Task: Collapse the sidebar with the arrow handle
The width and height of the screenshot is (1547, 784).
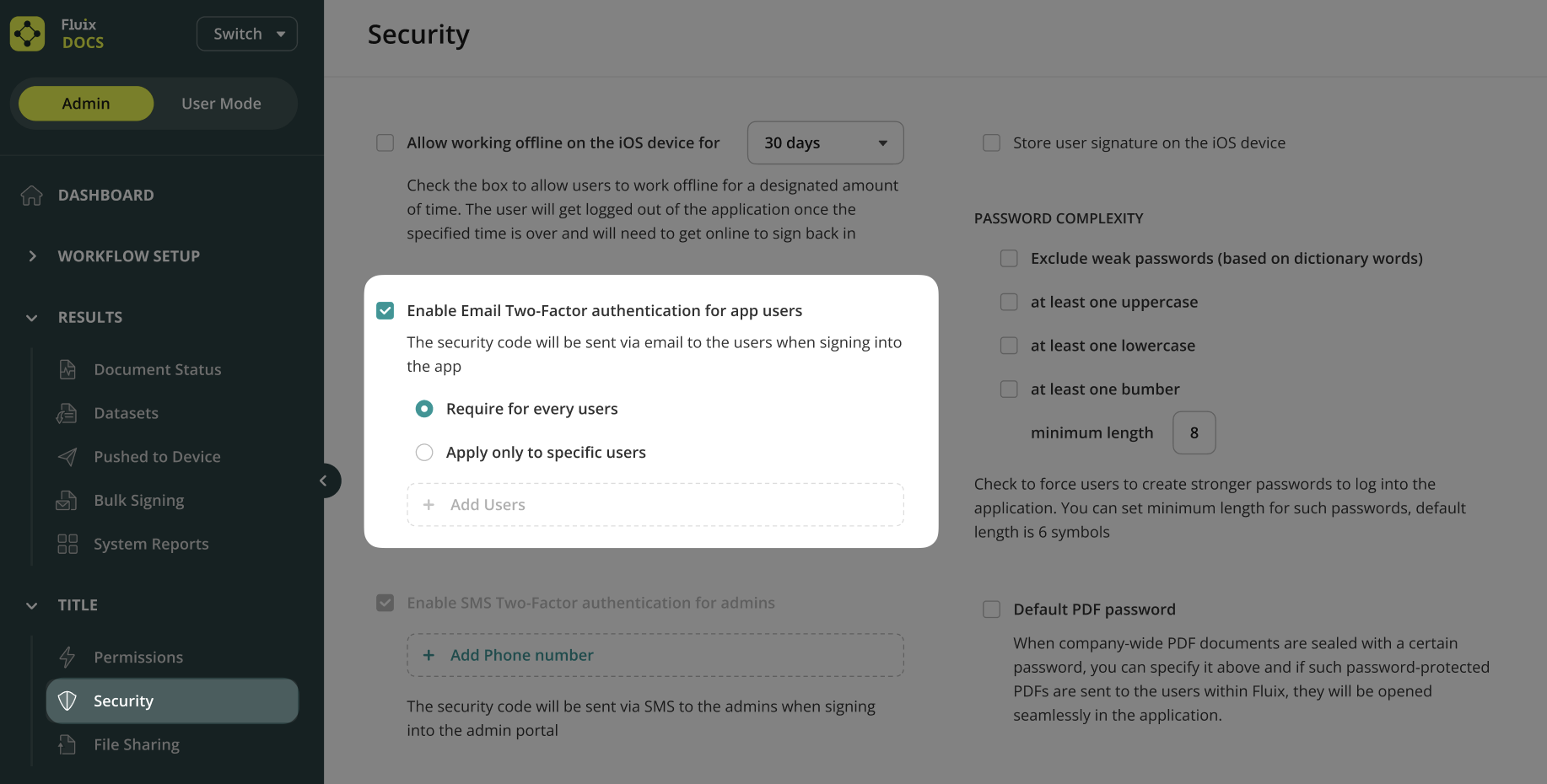Action: click(324, 481)
